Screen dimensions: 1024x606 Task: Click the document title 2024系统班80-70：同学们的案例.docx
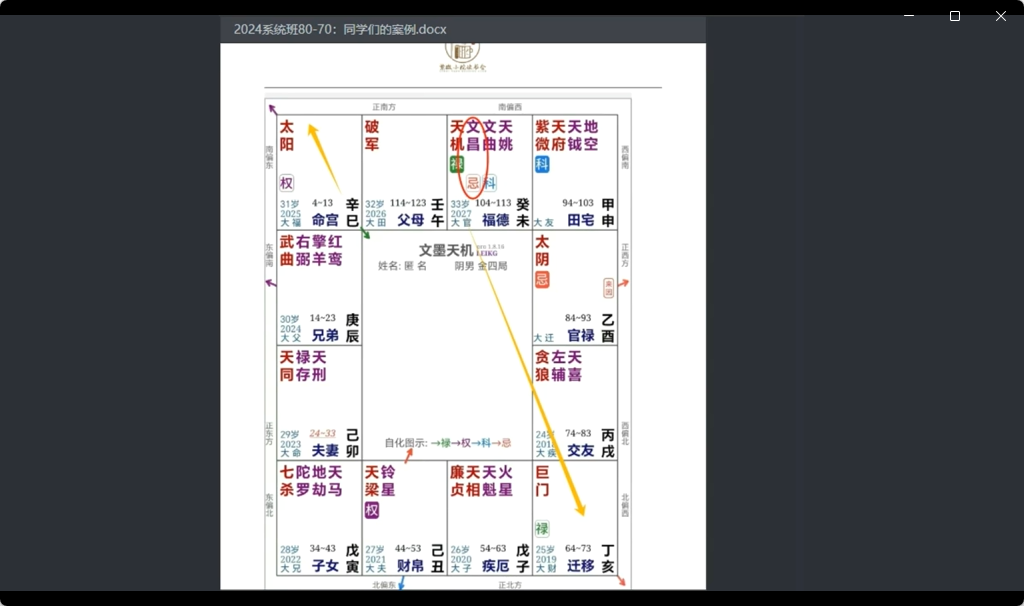[340, 29]
